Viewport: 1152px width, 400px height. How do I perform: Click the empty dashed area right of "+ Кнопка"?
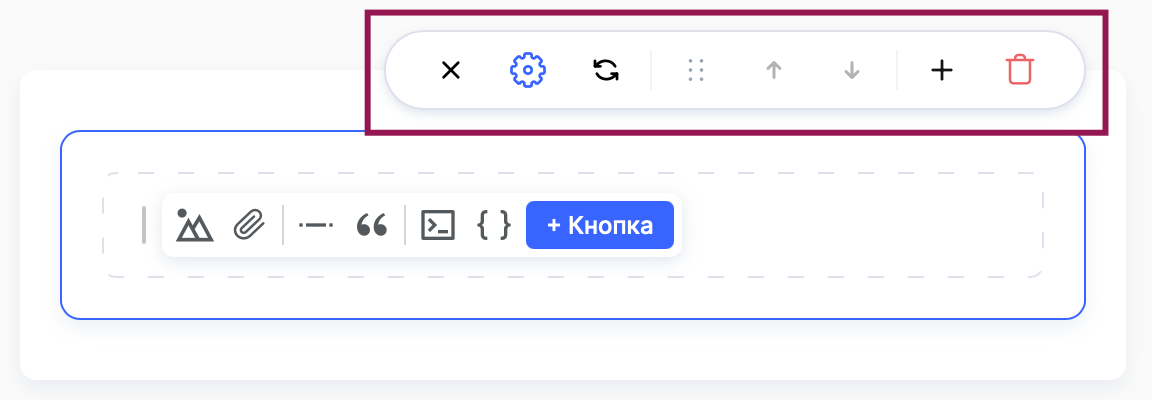[x=860, y=225]
